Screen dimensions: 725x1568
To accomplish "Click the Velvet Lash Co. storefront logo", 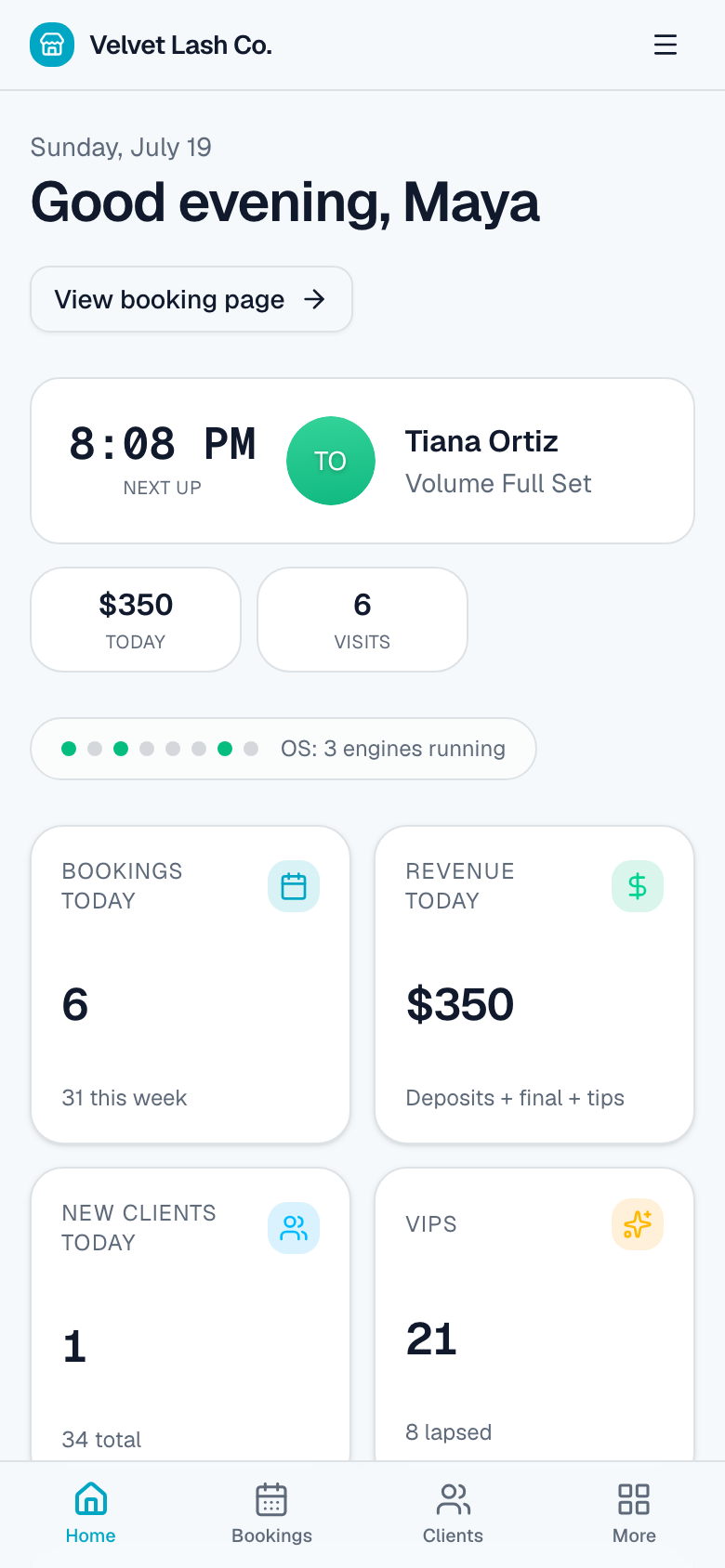I will point(52,45).
